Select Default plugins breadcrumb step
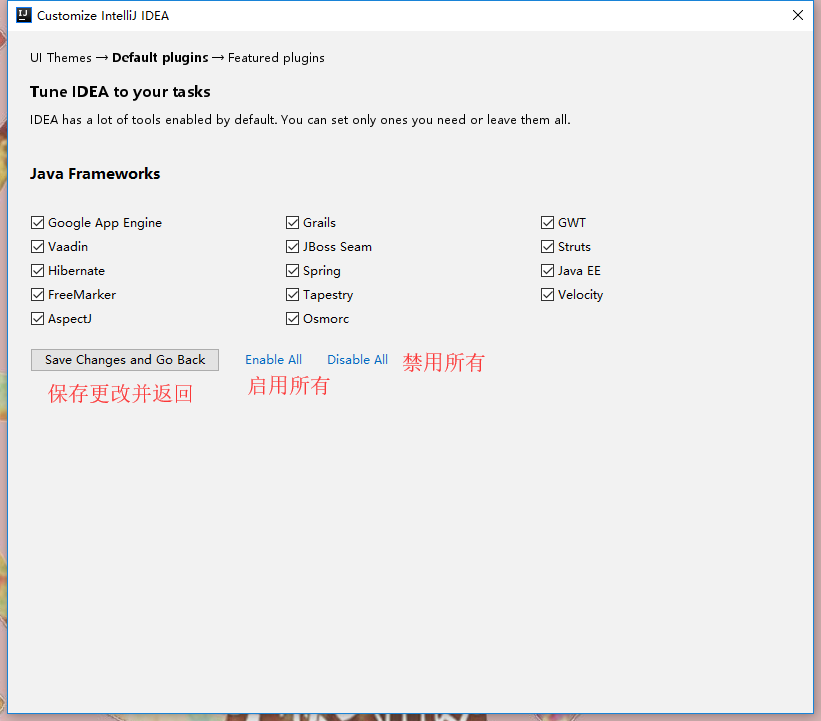The width and height of the screenshot is (821, 721). [160, 58]
